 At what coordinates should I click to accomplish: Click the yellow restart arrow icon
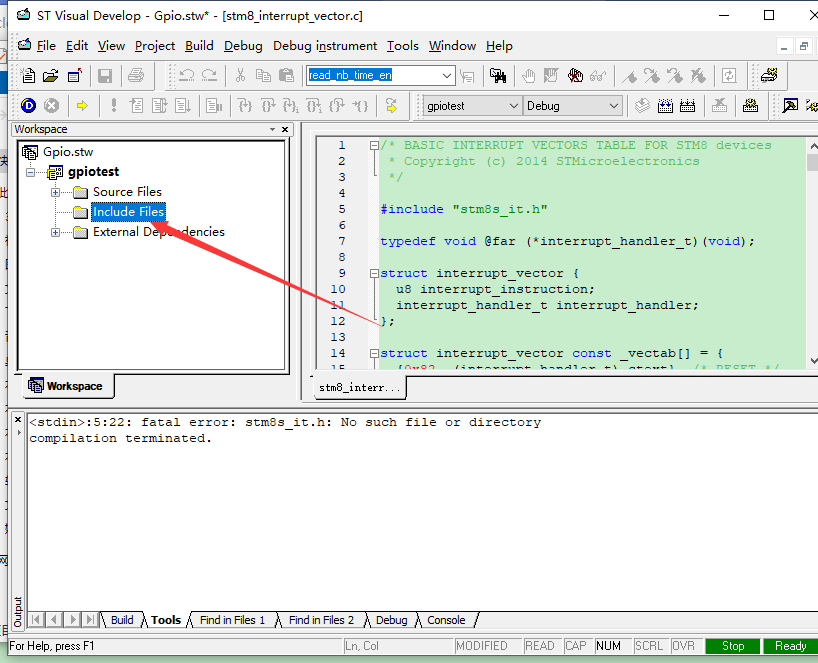click(391, 106)
